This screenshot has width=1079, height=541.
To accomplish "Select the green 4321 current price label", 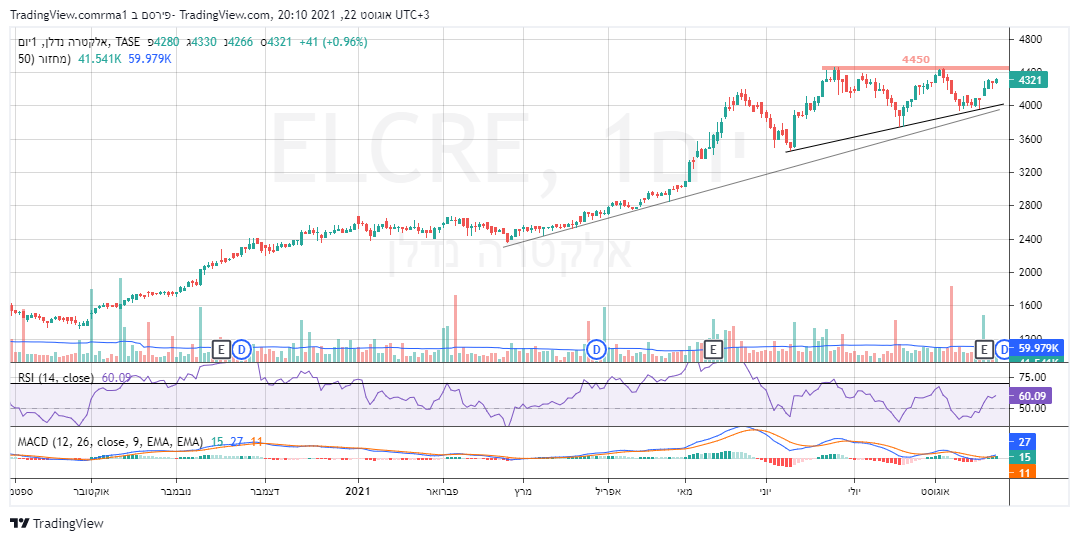I will click(x=1029, y=81).
